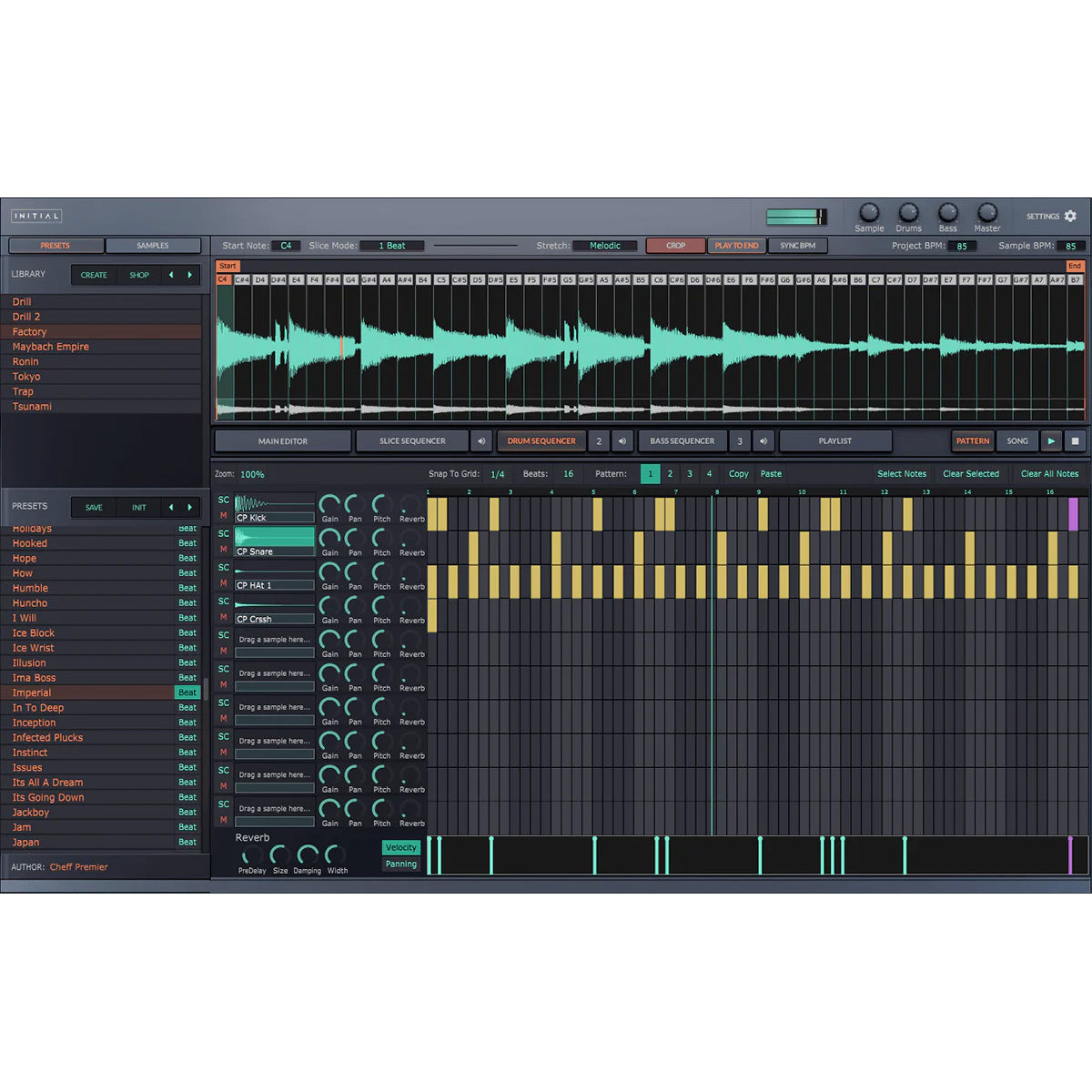
Task: Click the master level meter slider
Action: (x=796, y=216)
